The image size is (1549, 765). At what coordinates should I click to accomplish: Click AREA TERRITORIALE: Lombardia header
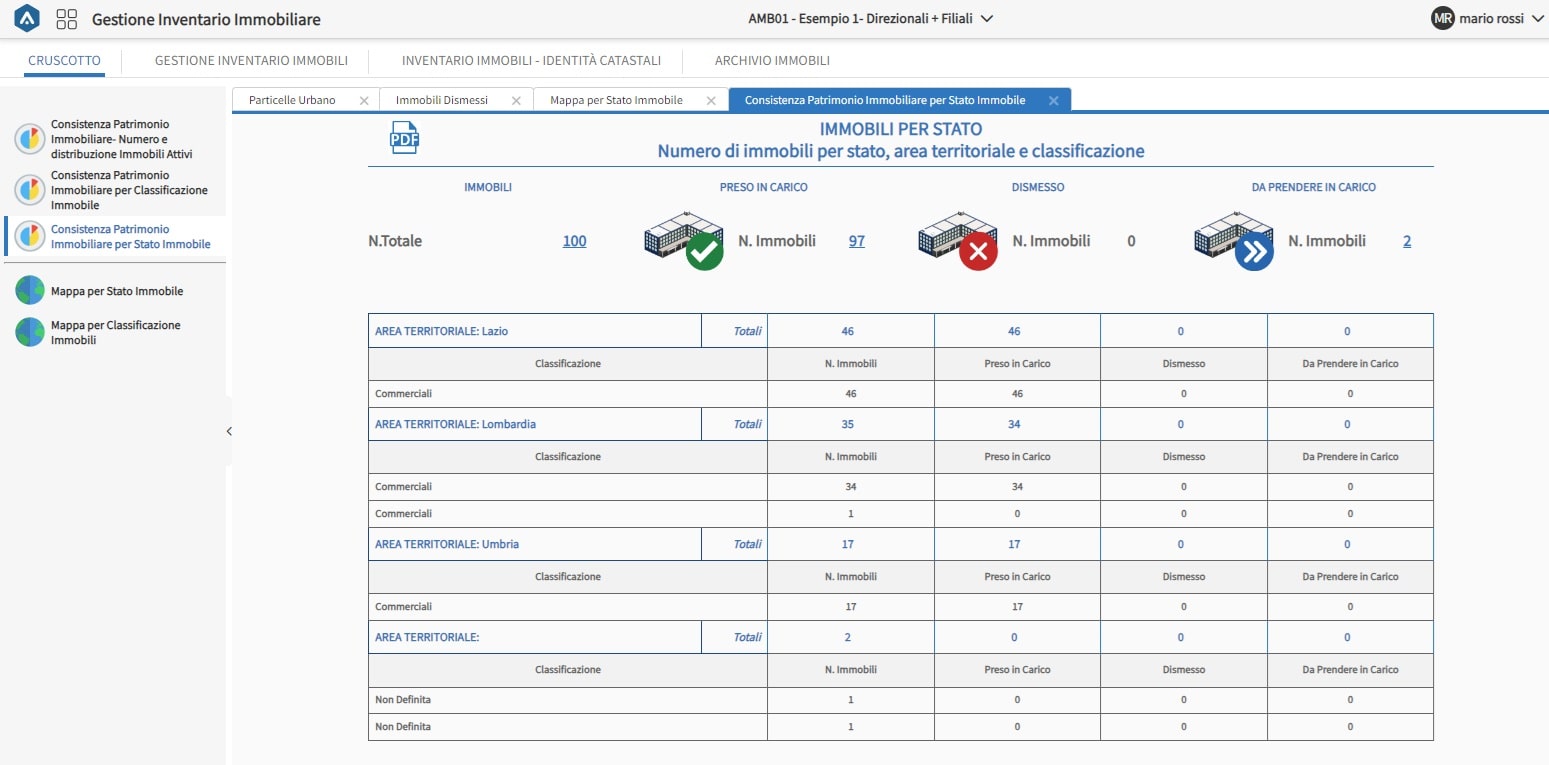(455, 424)
